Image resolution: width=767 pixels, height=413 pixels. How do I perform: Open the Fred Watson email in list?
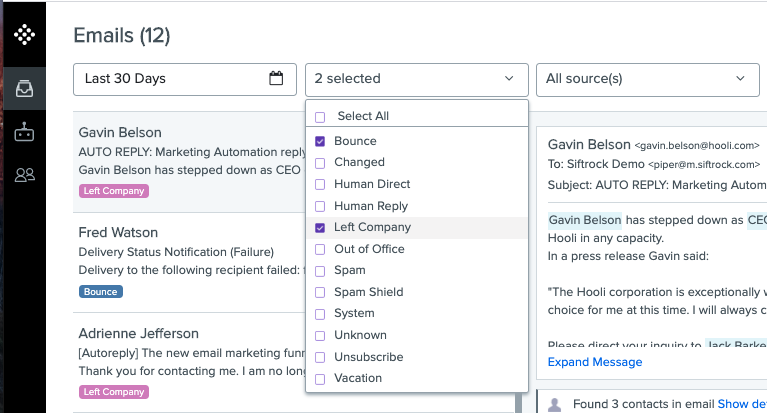(x=189, y=263)
